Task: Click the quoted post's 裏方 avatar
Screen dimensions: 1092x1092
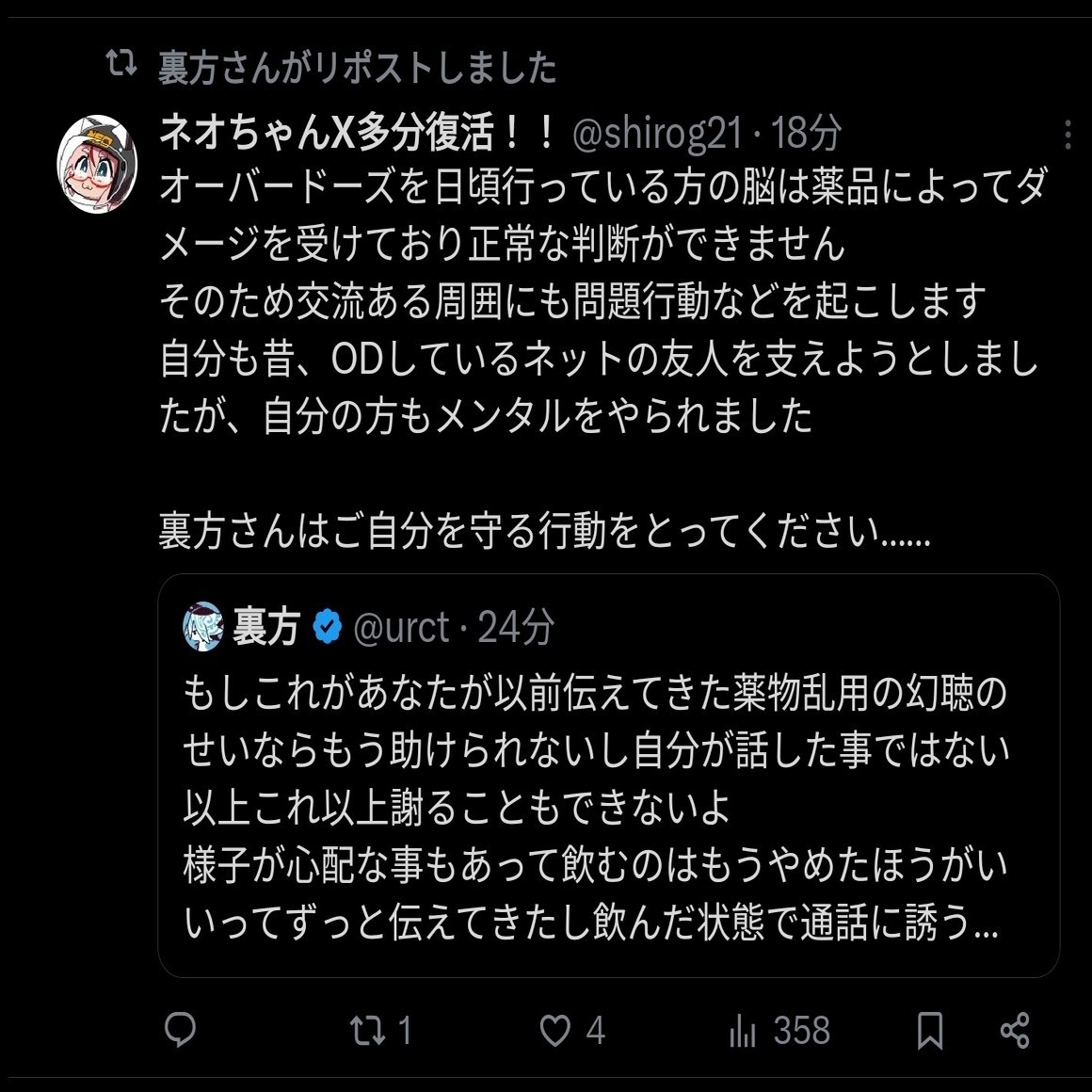Action: pos(203,627)
